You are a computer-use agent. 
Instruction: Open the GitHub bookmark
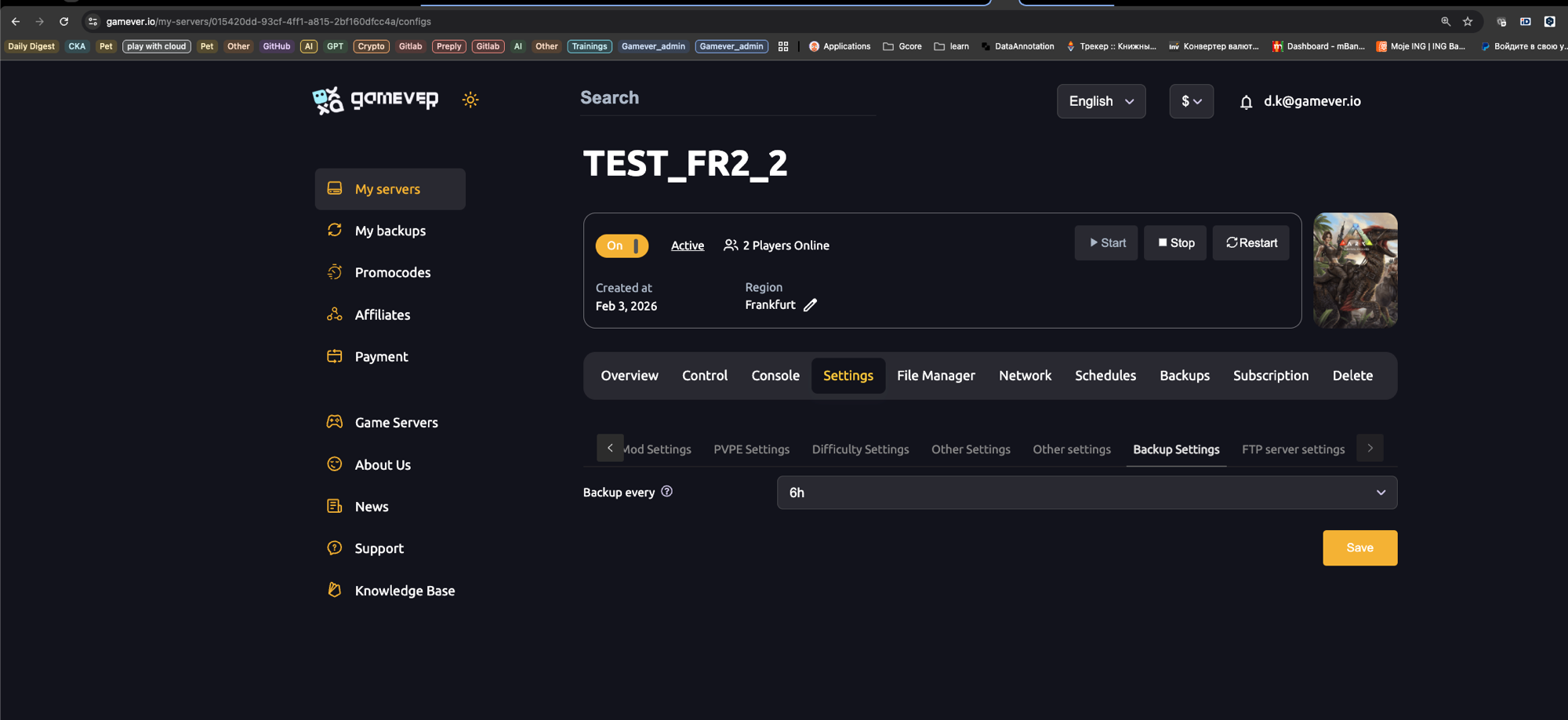[277, 46]
